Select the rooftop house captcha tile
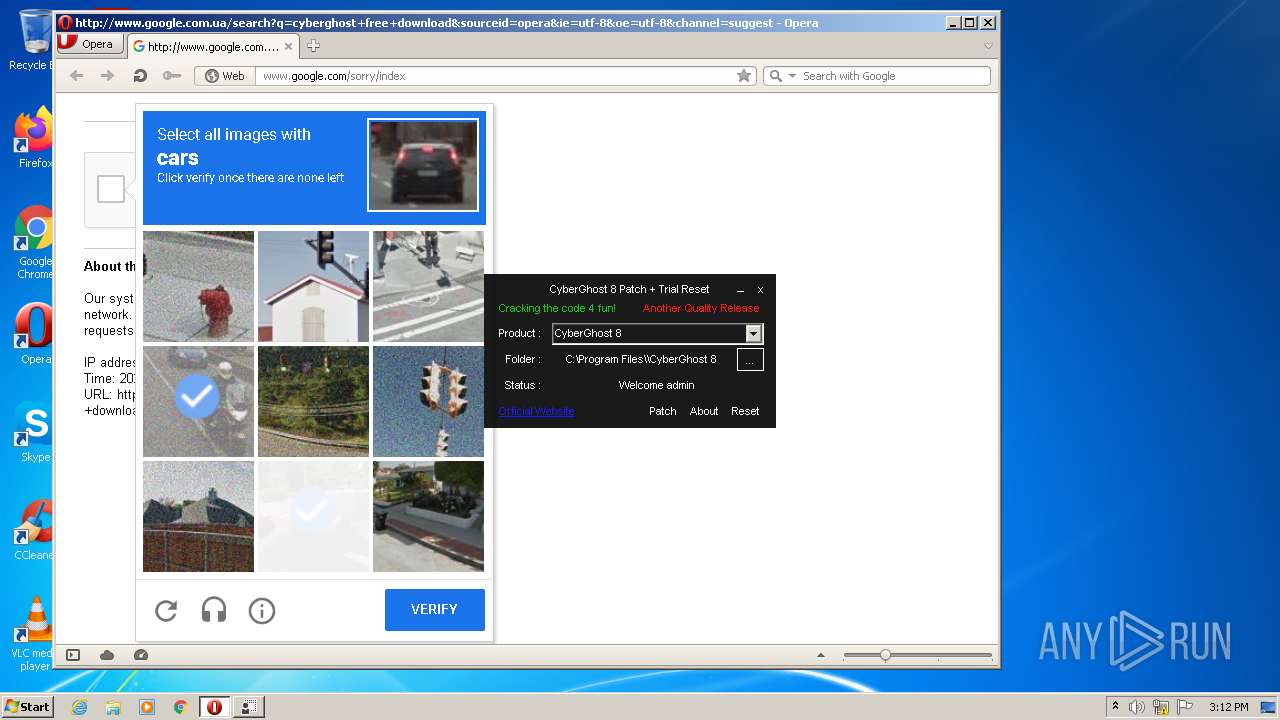This screenshot has width=1280, height=720. pyautogui.click(x=198, y=516)
